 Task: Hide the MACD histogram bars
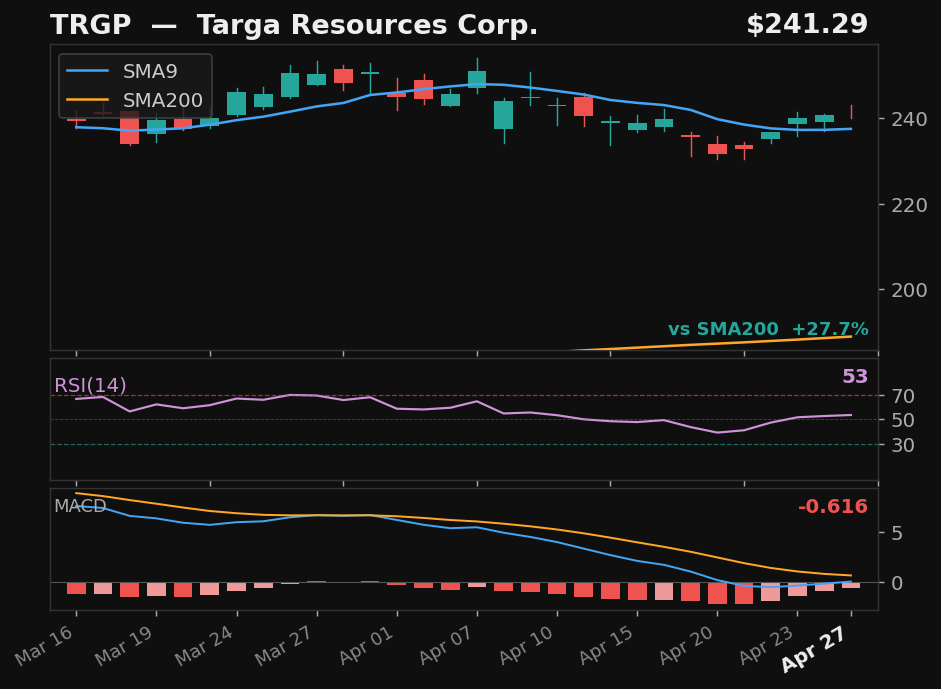click(720, 595)
